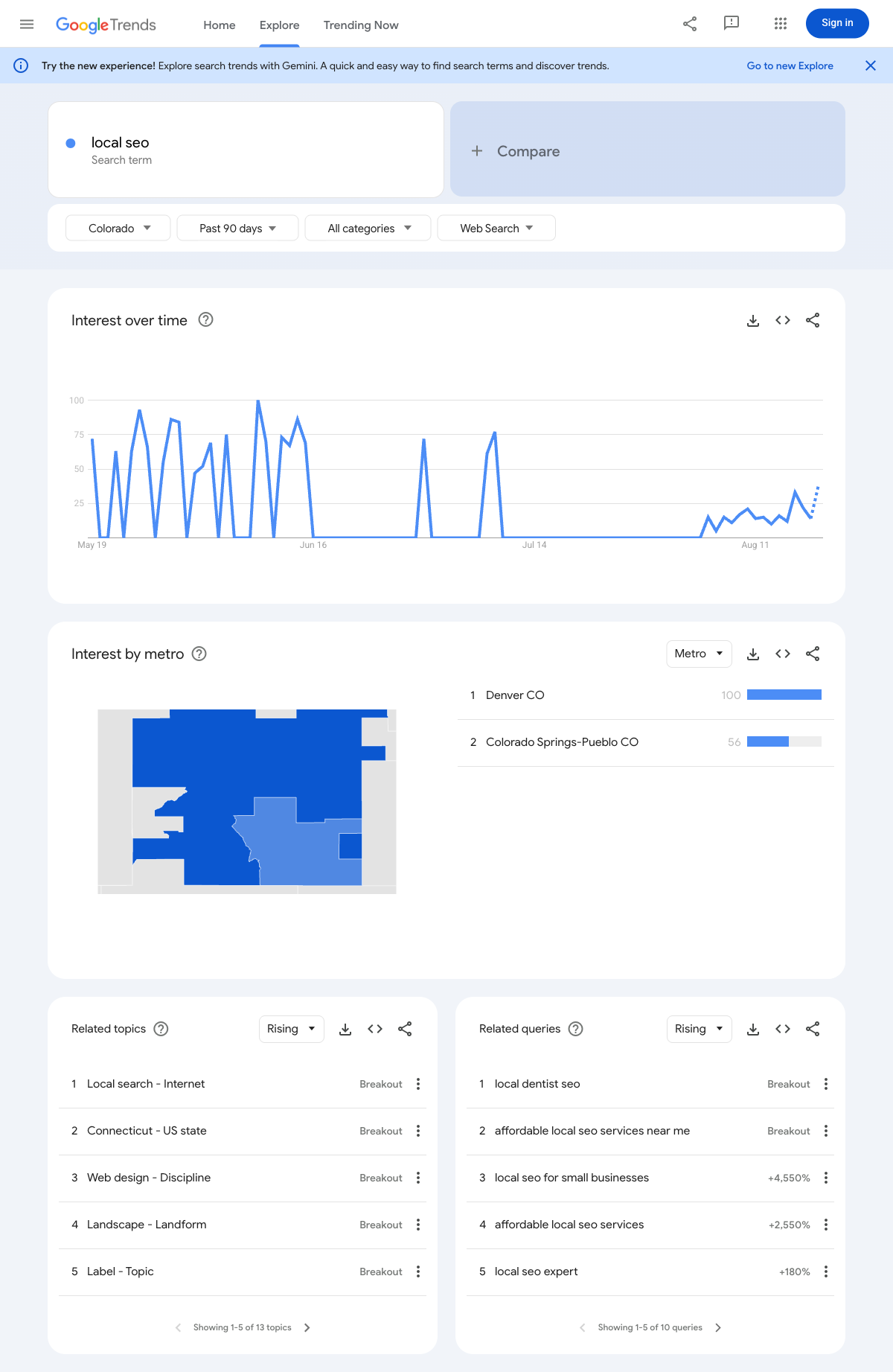893x1372 pixels.
Task: Open help for Related queries
Action: click(575, 1029)
